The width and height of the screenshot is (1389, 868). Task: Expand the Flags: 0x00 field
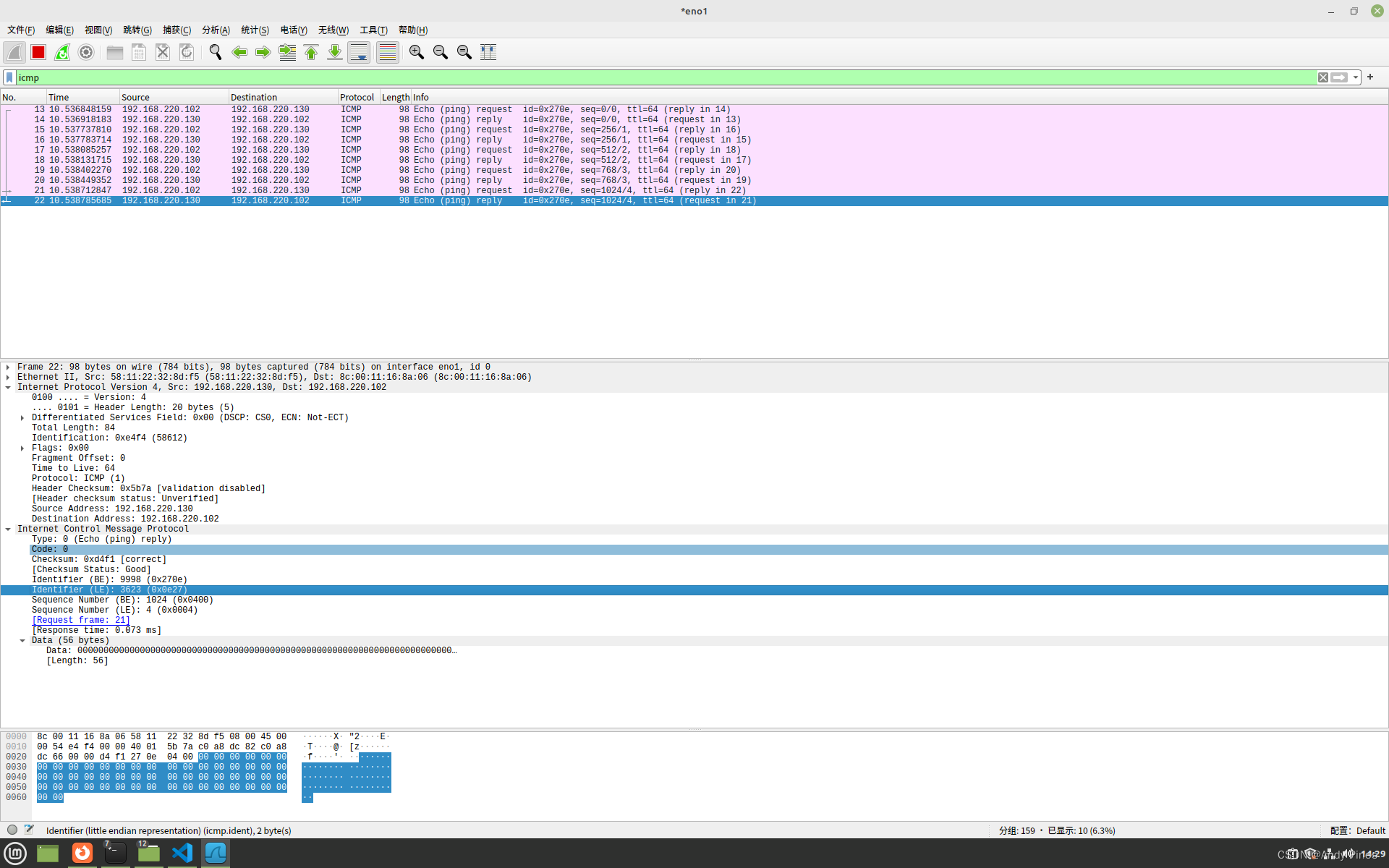click(x=22, y=448)
